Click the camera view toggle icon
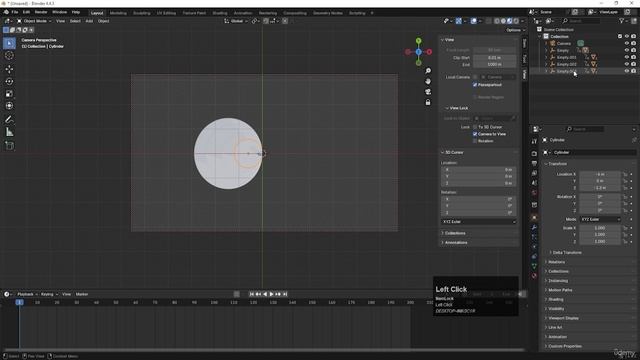 point(428,92)
